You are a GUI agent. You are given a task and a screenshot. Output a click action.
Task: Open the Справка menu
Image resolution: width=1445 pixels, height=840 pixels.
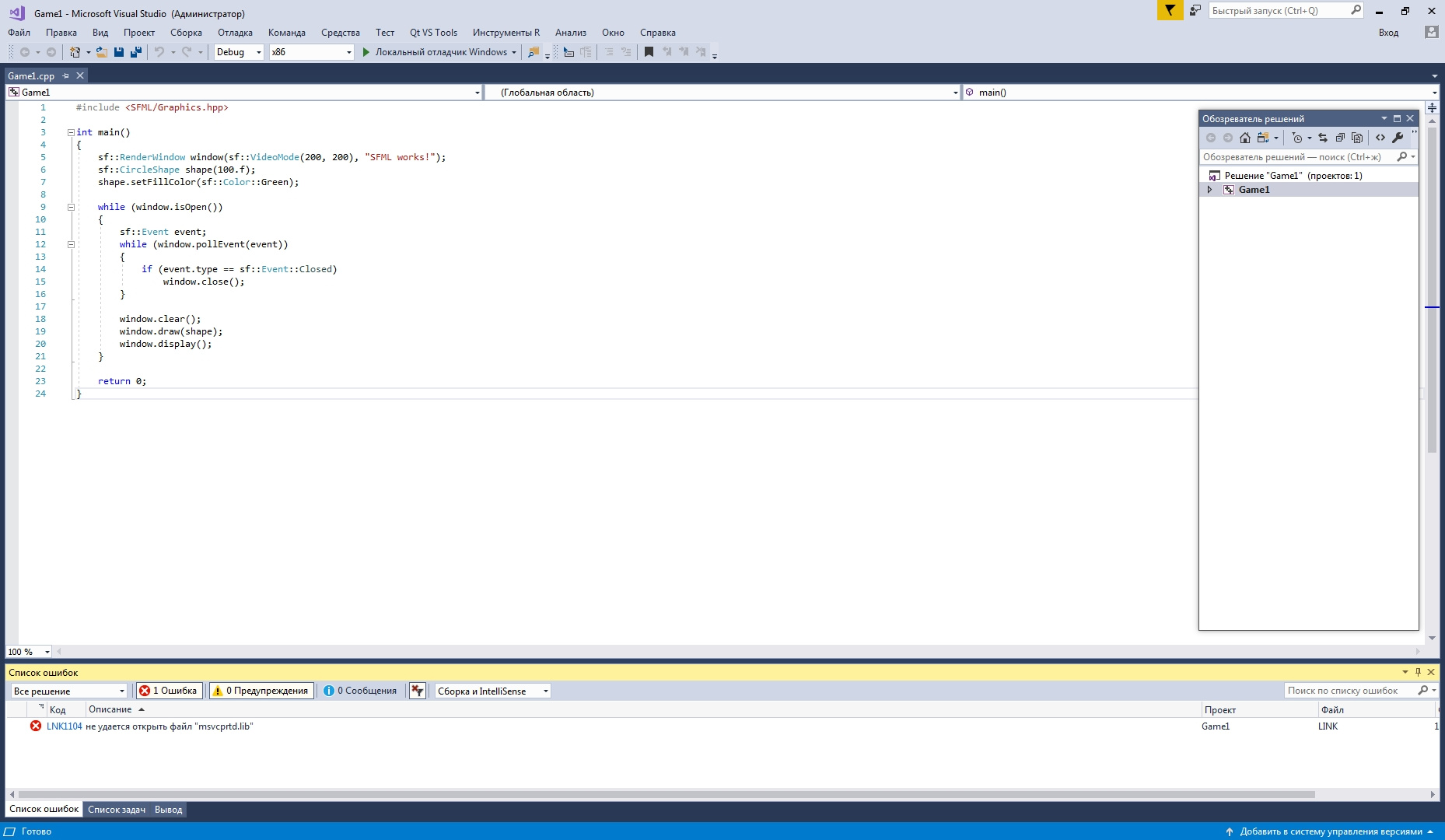[658, 33]
